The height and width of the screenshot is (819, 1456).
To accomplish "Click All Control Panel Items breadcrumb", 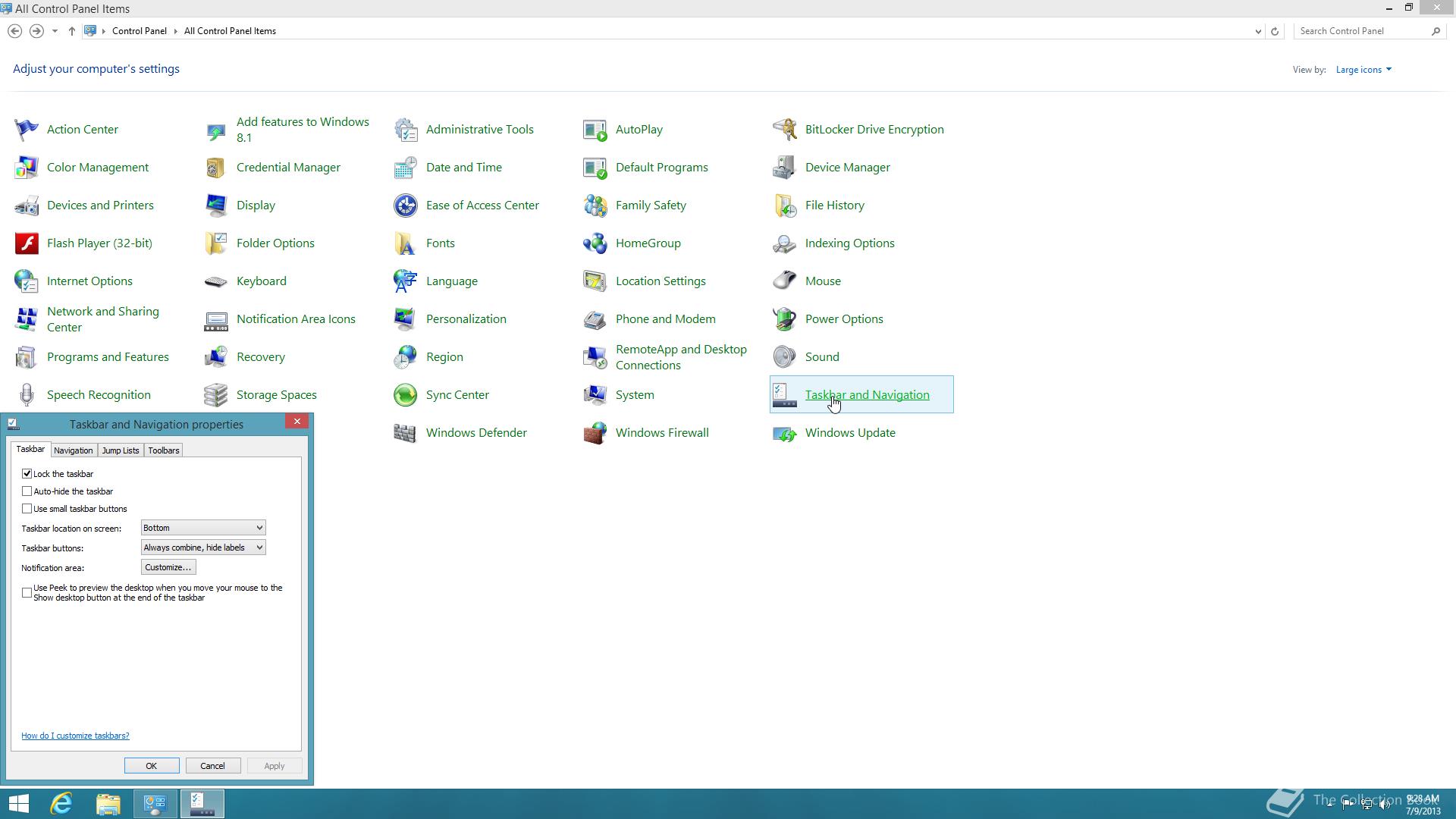I will (x=230, y=31).
